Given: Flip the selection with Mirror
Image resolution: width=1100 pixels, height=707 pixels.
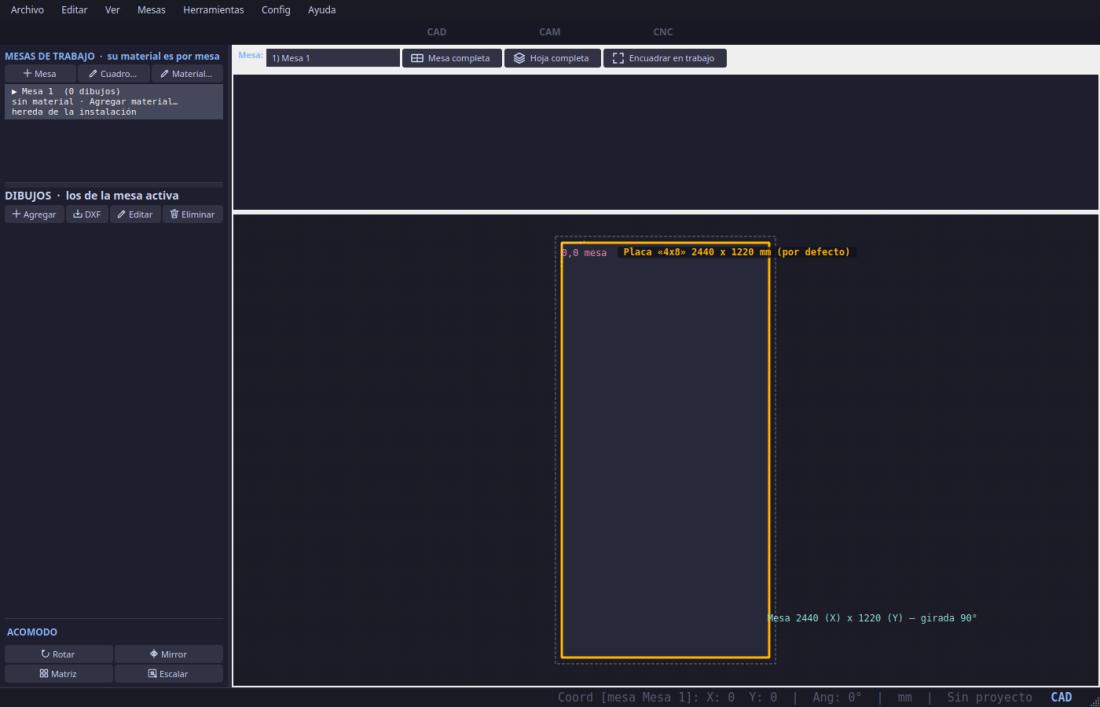Looking at the screenshot, I should (x=169, y=654).
